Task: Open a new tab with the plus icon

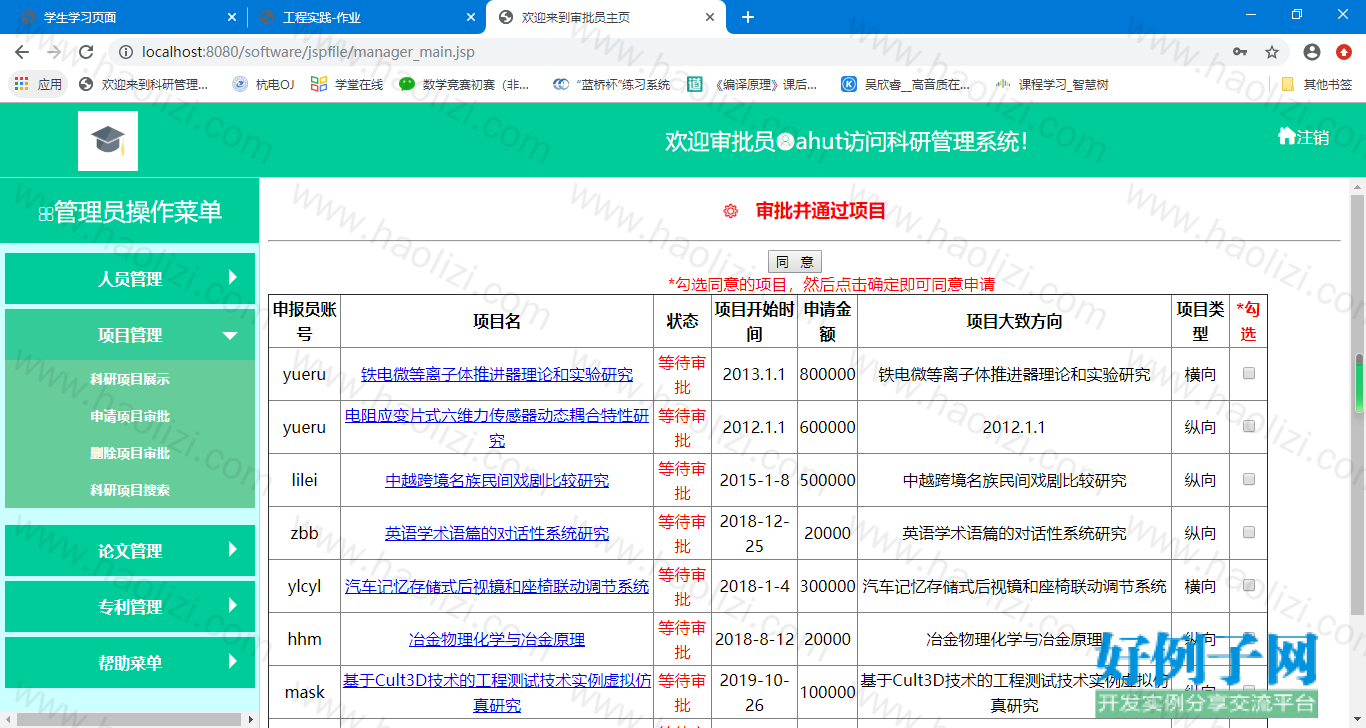Action: click(748, 17)
